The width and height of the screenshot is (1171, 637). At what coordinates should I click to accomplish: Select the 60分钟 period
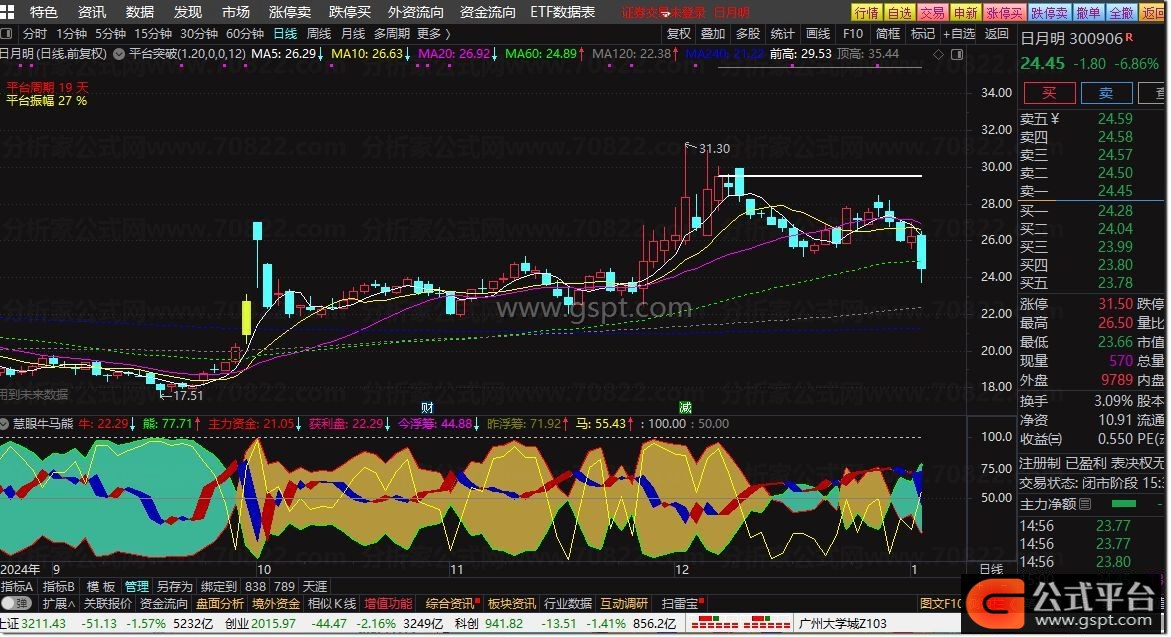(x=245, y=34)
